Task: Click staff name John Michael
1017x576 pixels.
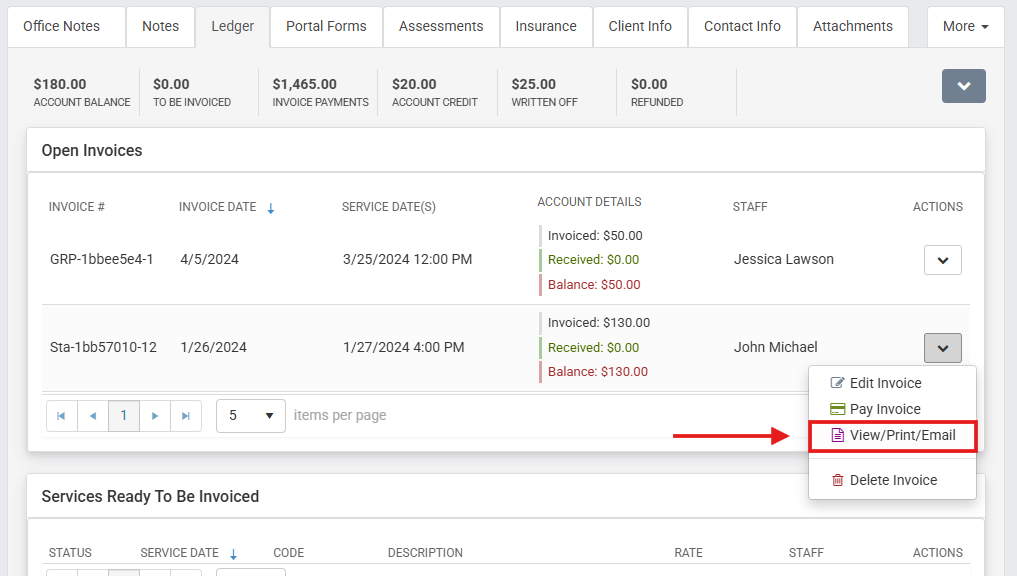Action: 776,347
